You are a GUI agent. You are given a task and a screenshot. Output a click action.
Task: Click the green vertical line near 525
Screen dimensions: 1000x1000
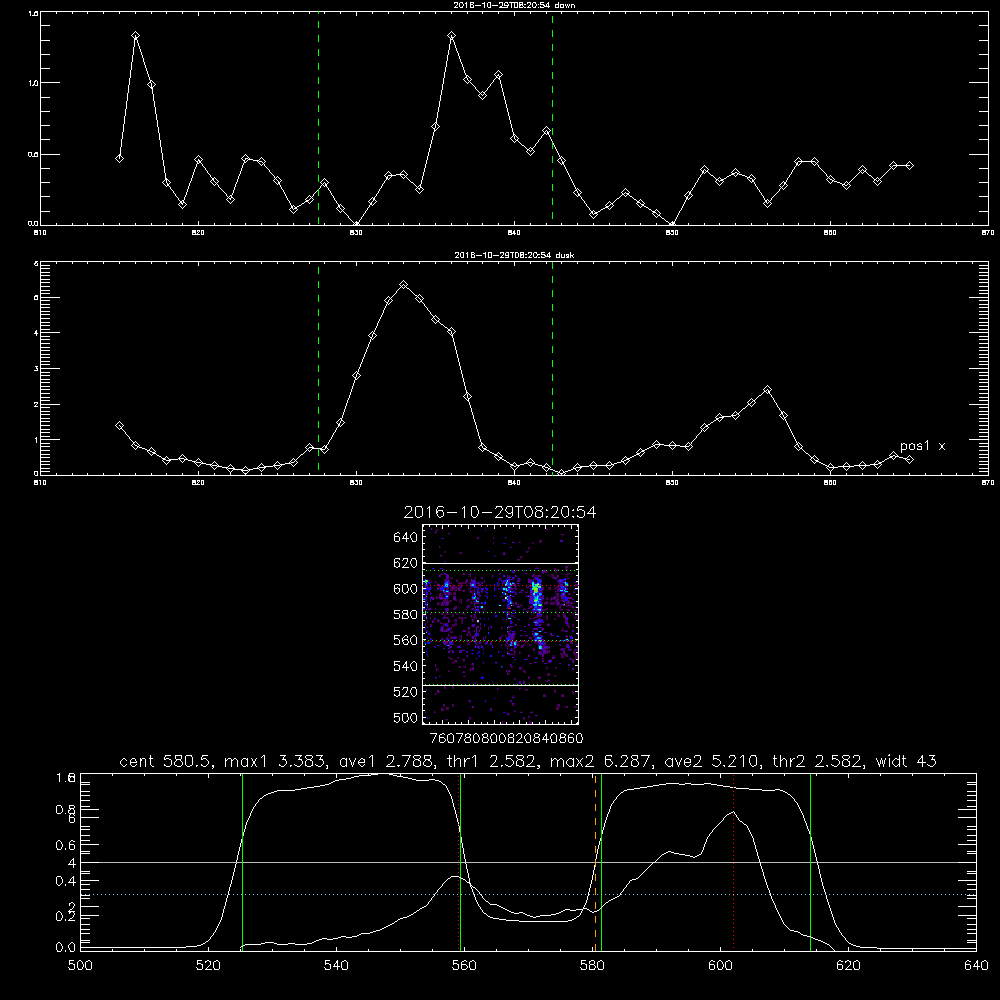pos(242,861)
